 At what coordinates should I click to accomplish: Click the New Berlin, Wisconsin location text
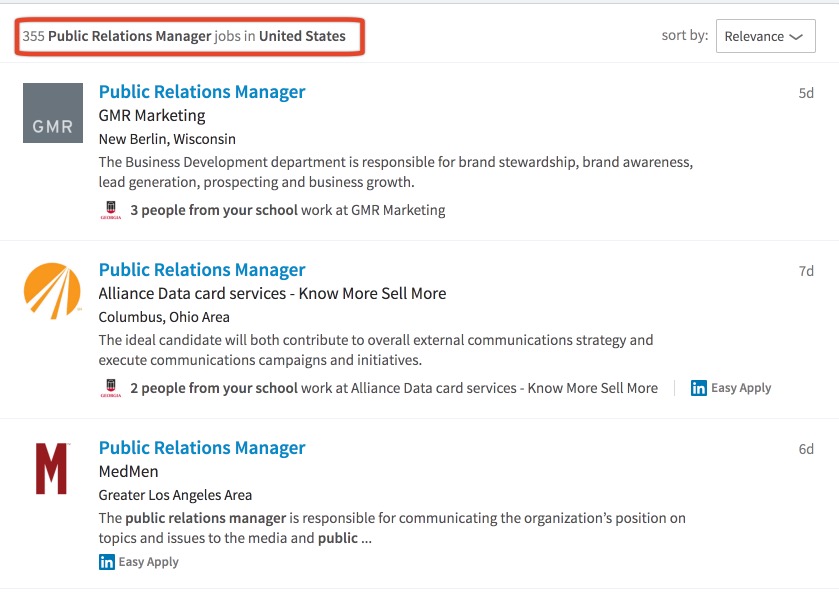point(167,139)
